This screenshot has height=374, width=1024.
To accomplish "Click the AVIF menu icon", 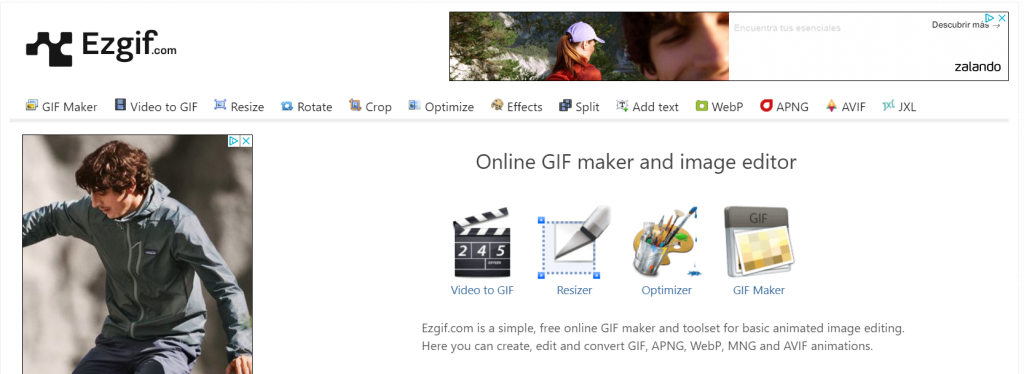I will click(x=831, y=106).
